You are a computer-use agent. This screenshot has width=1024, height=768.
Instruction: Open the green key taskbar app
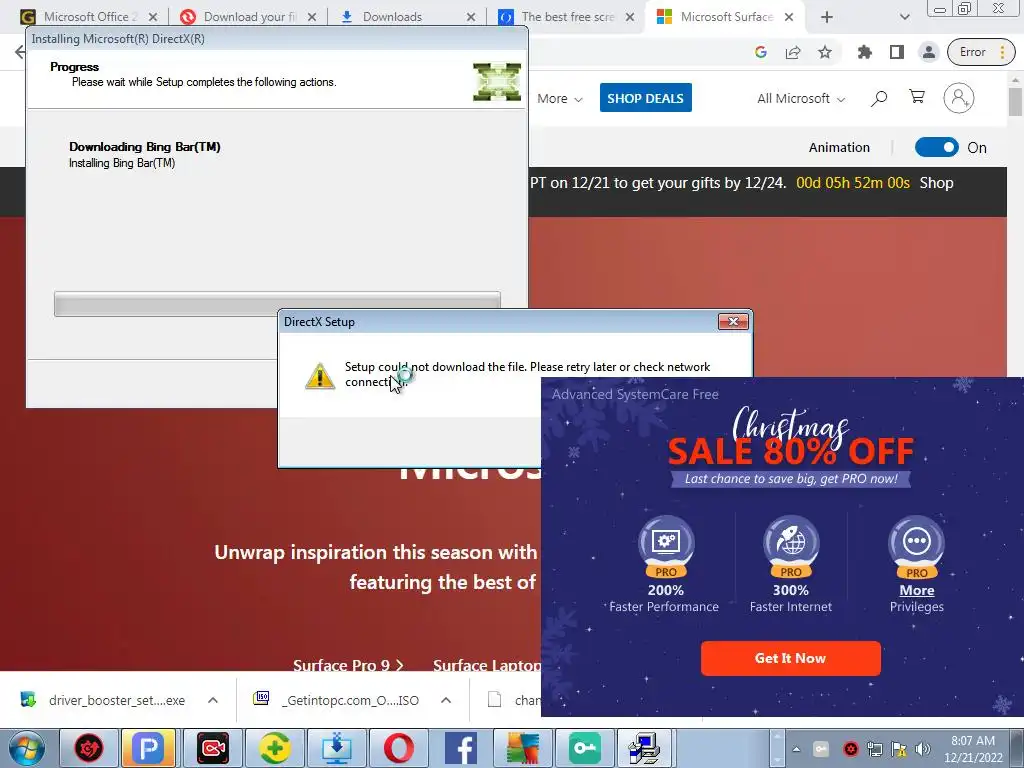click(584, 748)
